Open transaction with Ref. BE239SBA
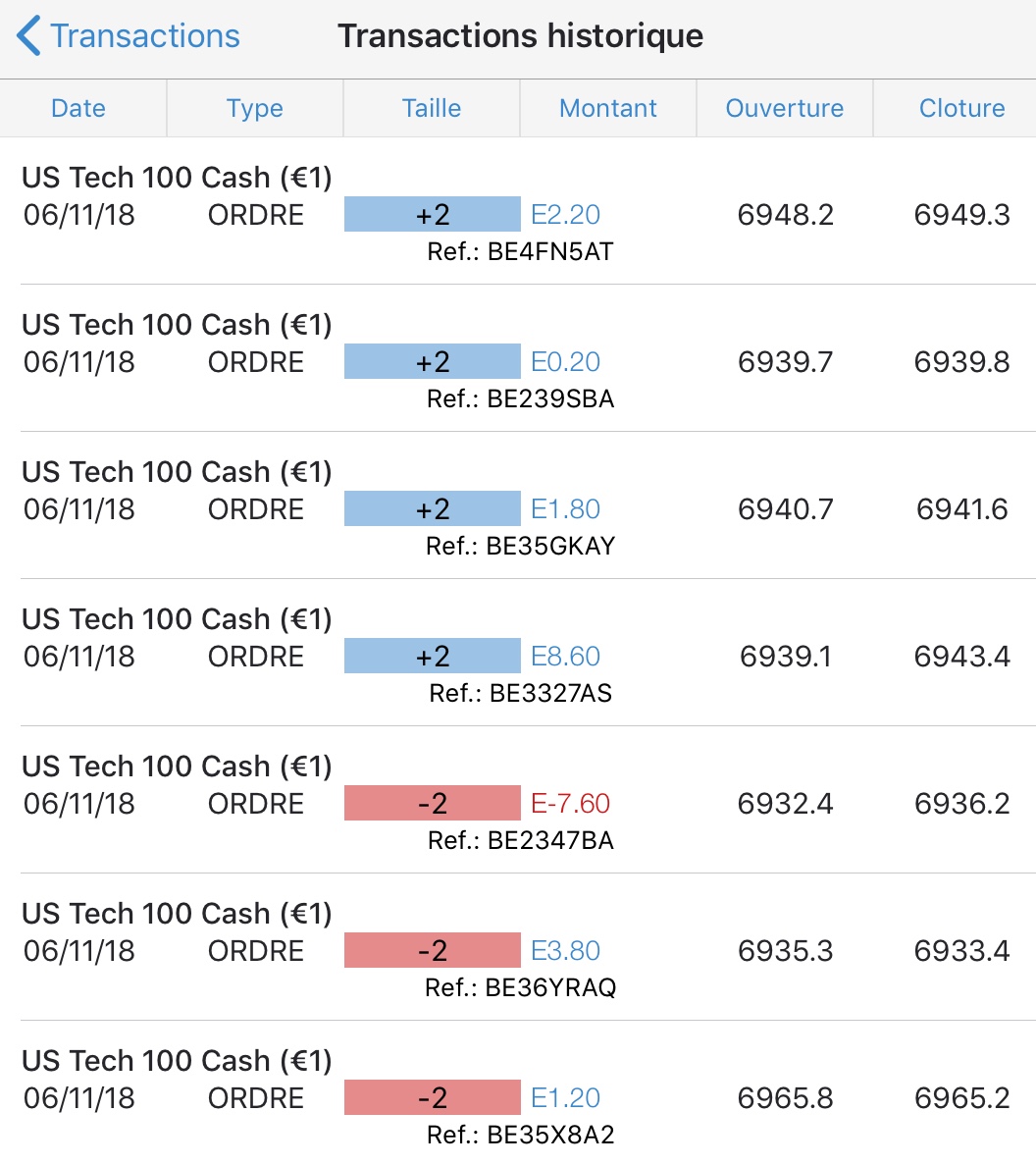Viewport: 1036px width, 1165px height. pyautogui.click(x=520, y=398)
